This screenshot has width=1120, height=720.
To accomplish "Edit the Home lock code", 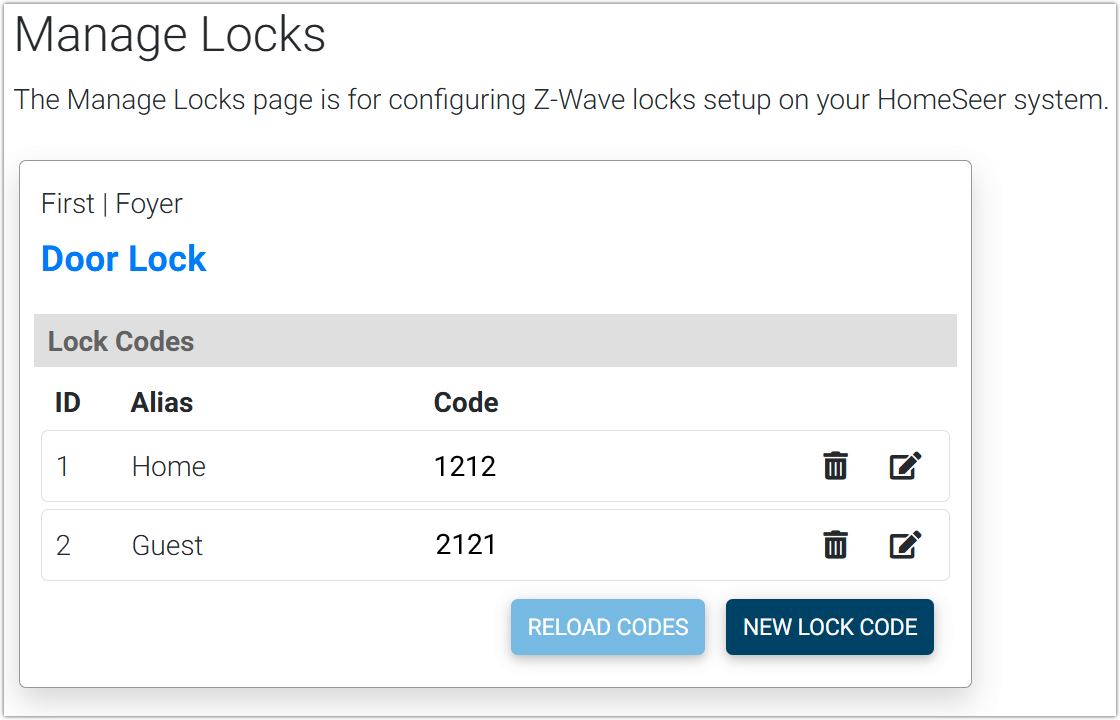I will [x=905, y=466].
